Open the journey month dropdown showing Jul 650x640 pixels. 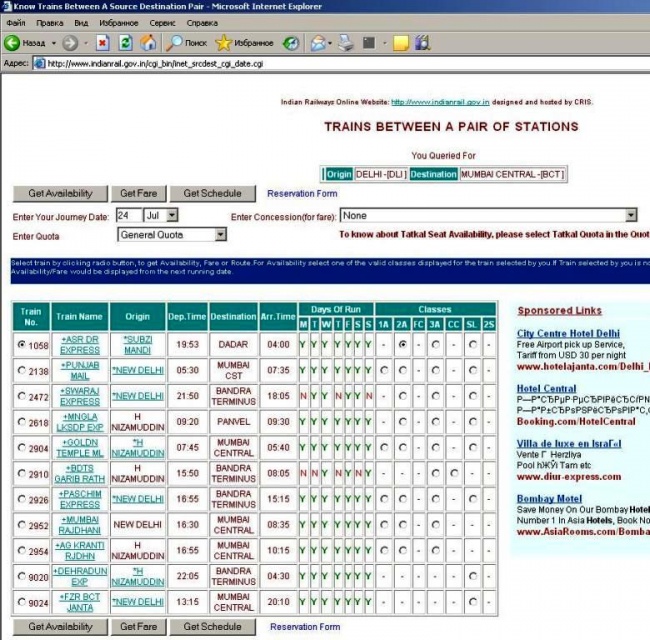point(160,215)
